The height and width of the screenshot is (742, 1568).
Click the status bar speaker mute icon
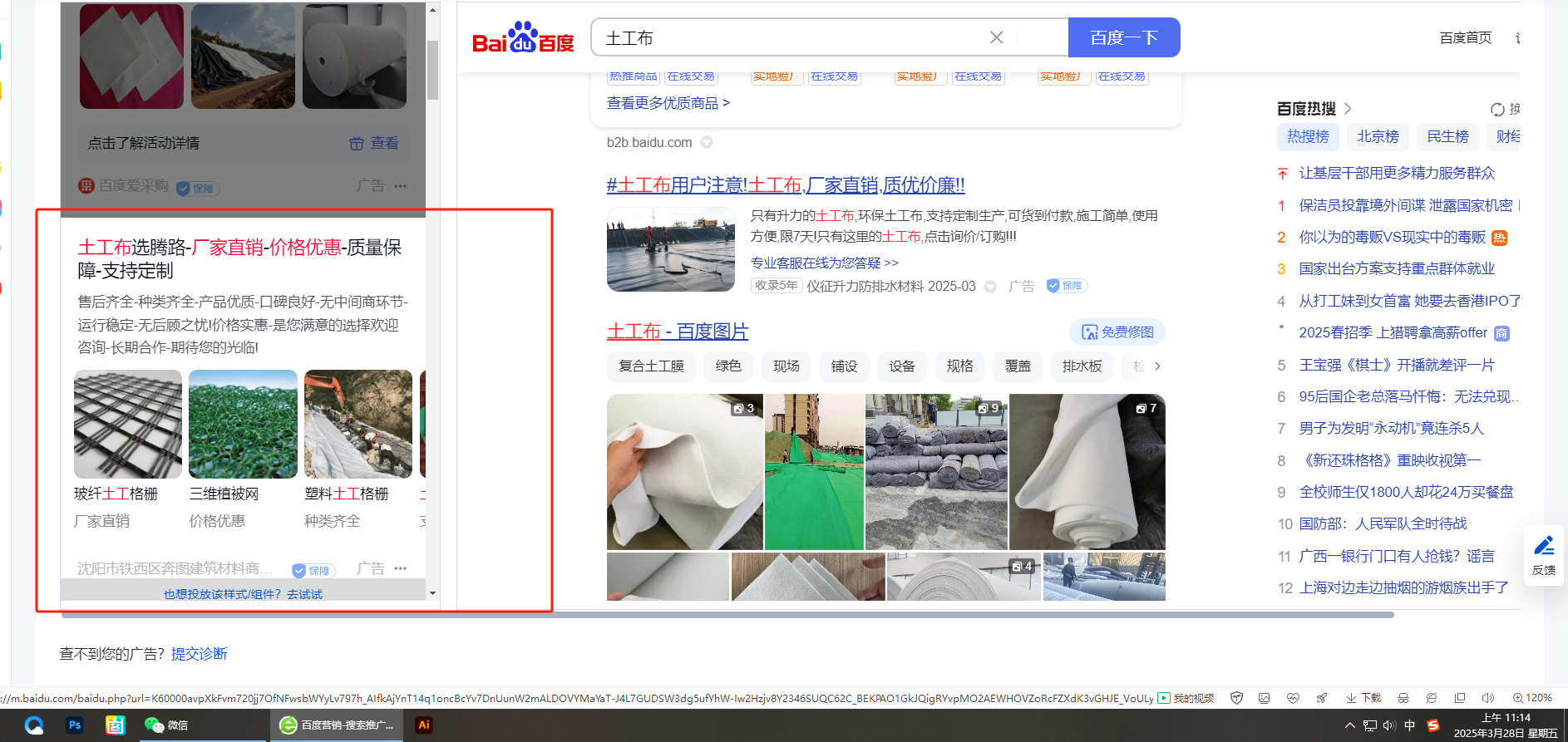point(1488,698)
